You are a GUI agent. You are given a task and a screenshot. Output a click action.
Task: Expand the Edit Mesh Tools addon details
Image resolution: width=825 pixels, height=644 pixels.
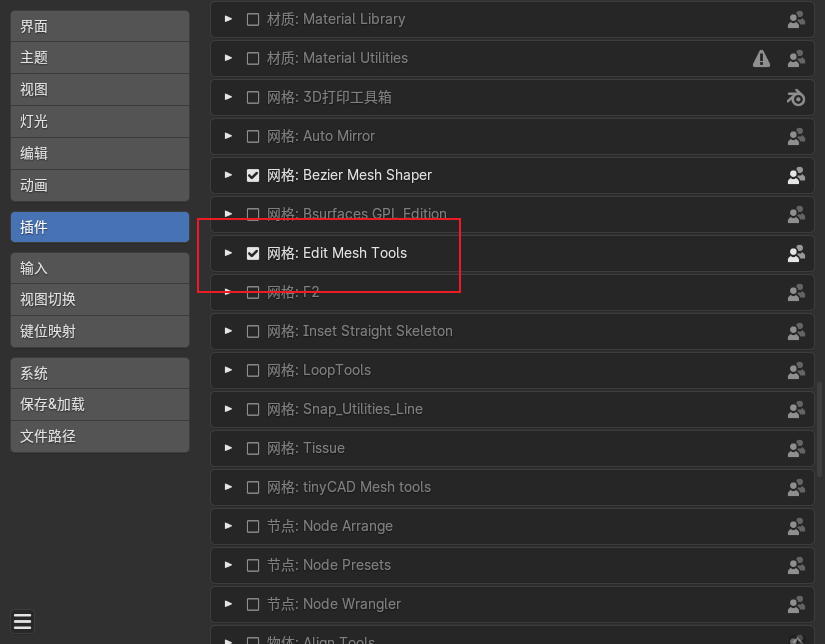tap(228, 253)
